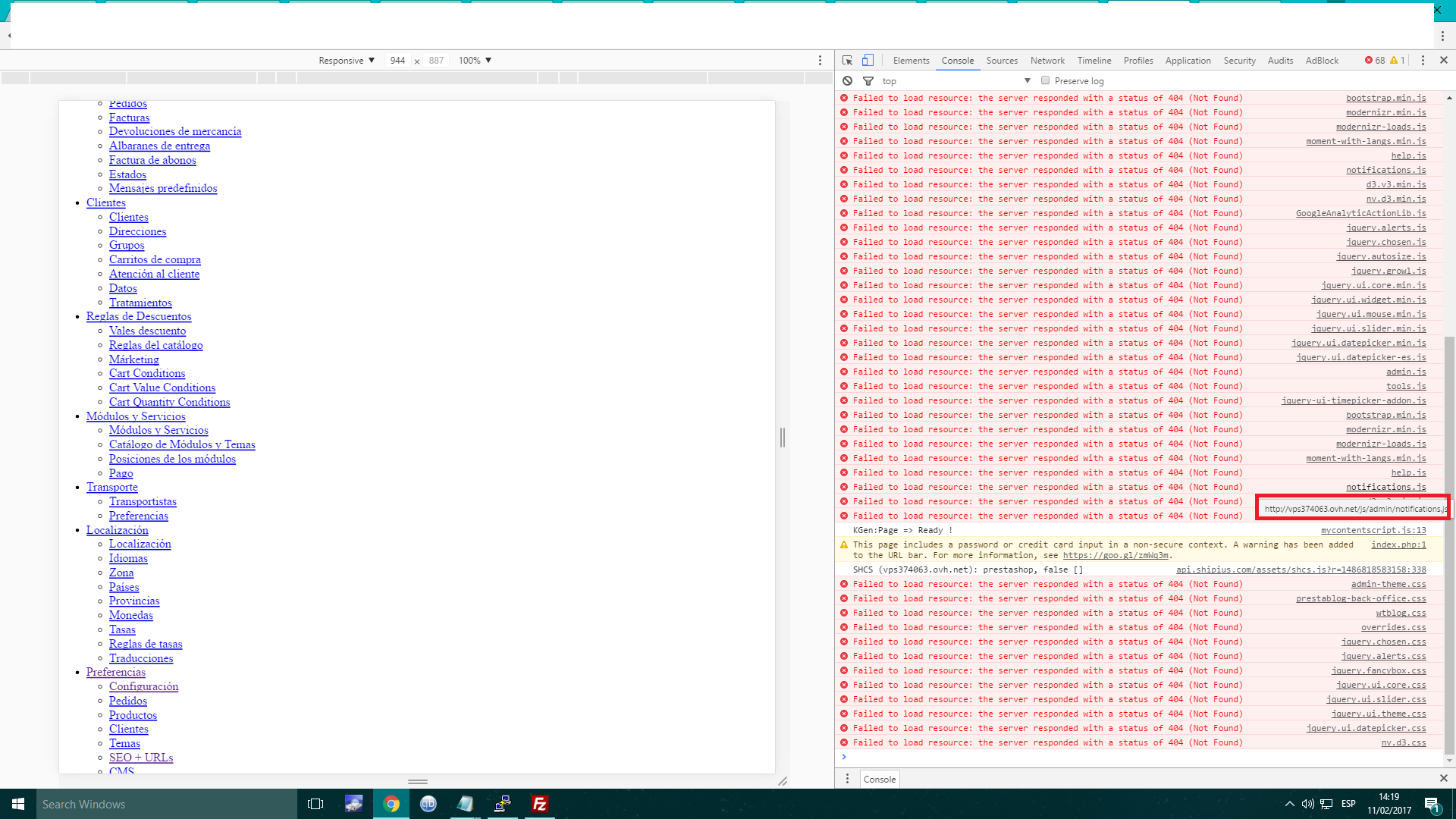Open the Devoluciones de mercancía link
Screen dimensions: 1456x819
(x=175, y=131)
